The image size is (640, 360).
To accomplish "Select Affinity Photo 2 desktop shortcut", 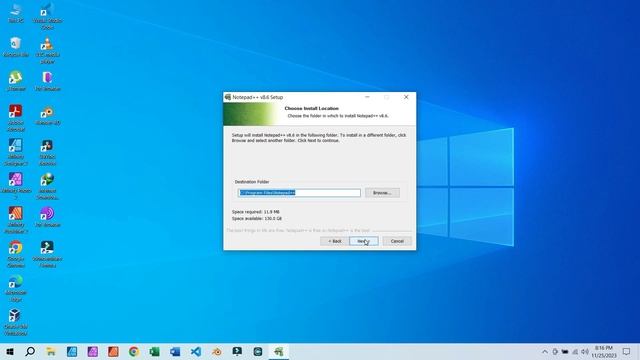I will pyautogui.click(x=16, y=186).
